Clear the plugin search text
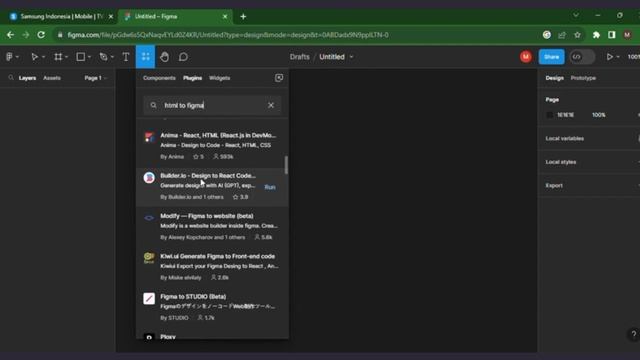Screen dimensions: 640x360 click(x=271, y=105)
